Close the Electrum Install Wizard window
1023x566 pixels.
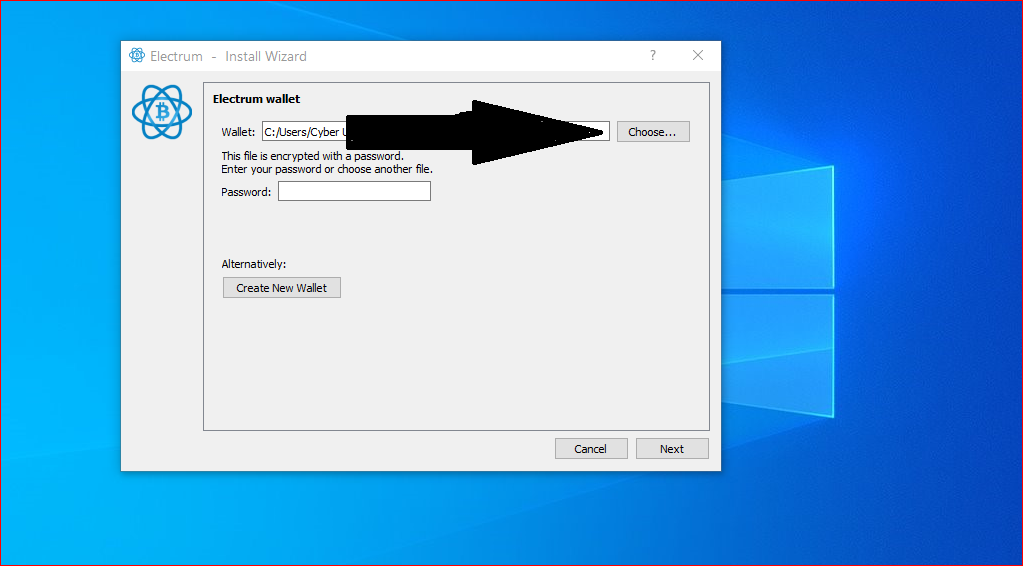coord(698,55)
